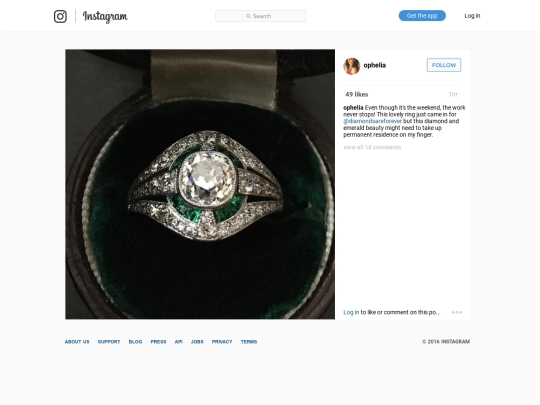Follow ophelia with the FOLLOW button
This screenshot has width=540, height=405.
444,65
